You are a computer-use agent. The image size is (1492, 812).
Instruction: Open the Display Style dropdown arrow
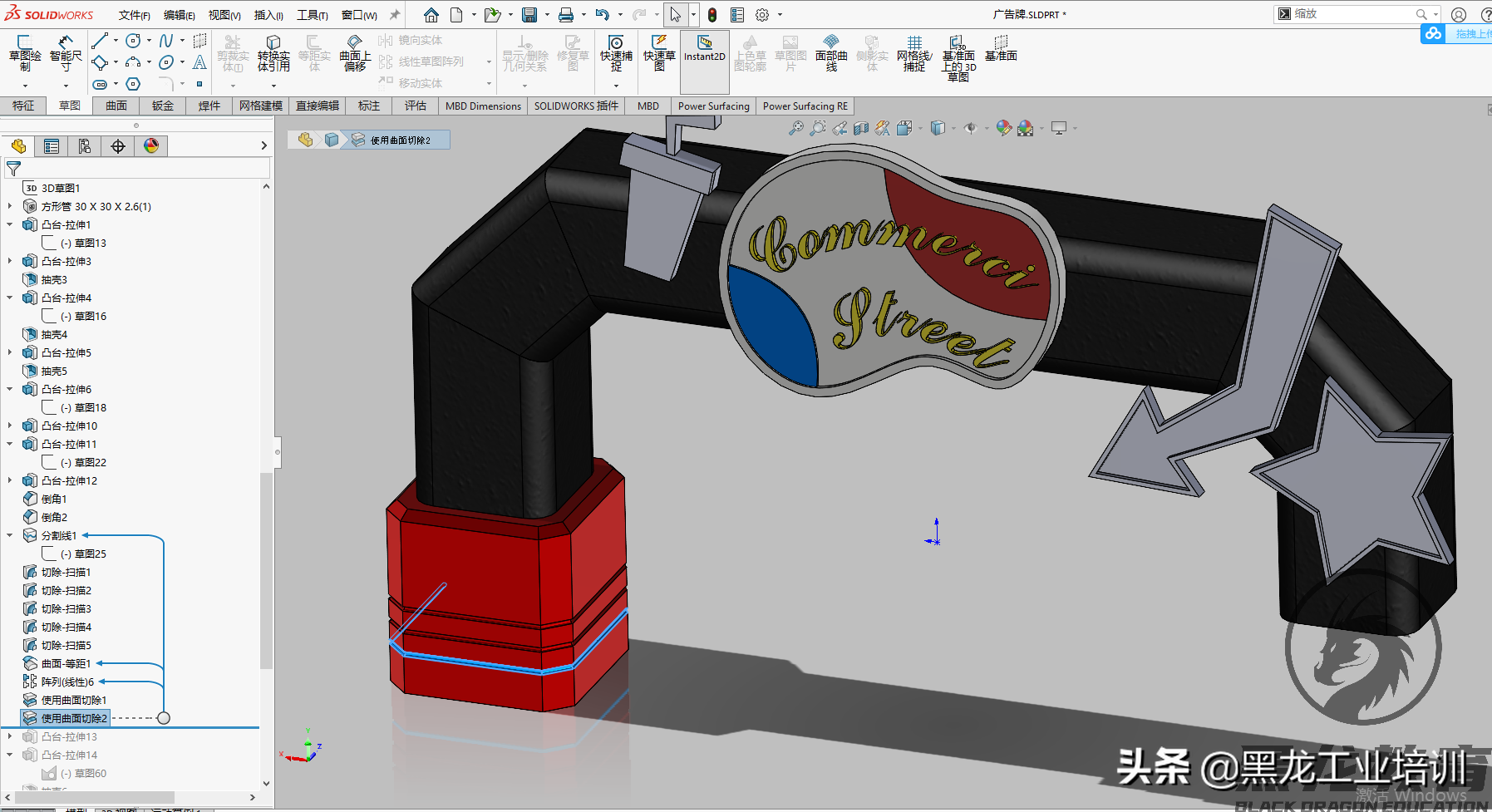tap(953, 129)
